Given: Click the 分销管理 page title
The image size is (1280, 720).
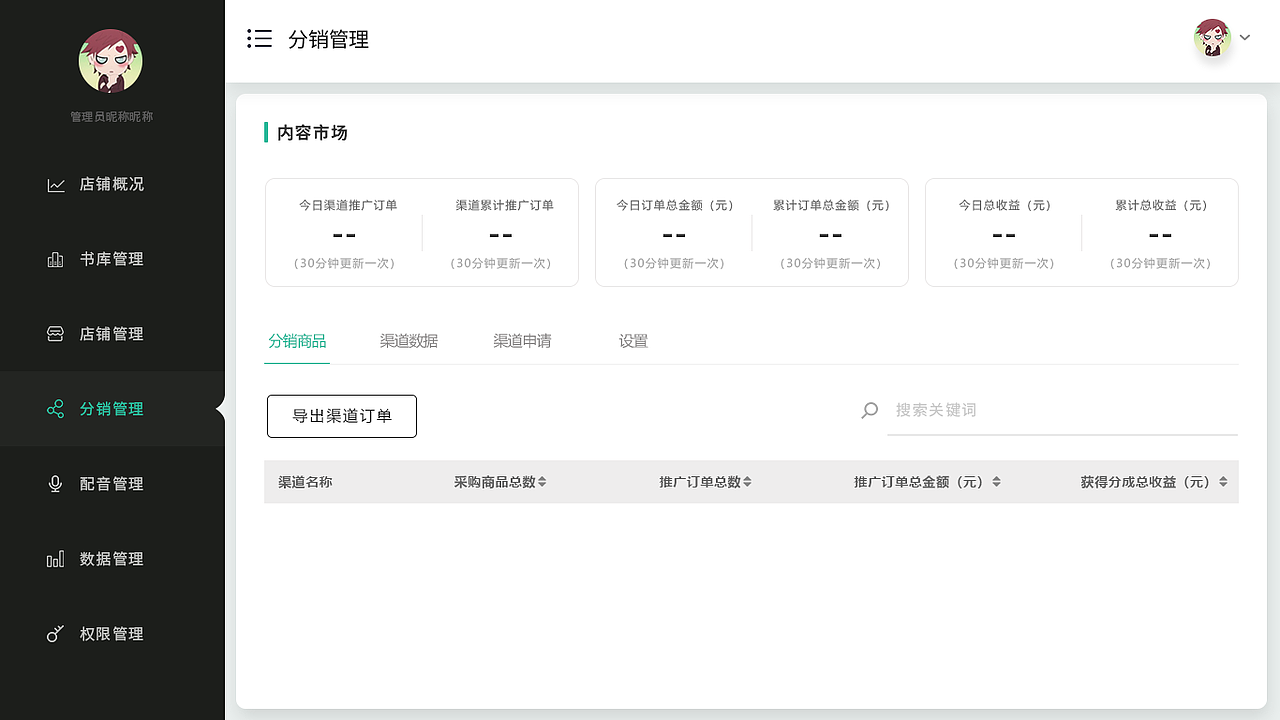Looking at the screenshot, I should pyautogui.click(x=329, y=39).
